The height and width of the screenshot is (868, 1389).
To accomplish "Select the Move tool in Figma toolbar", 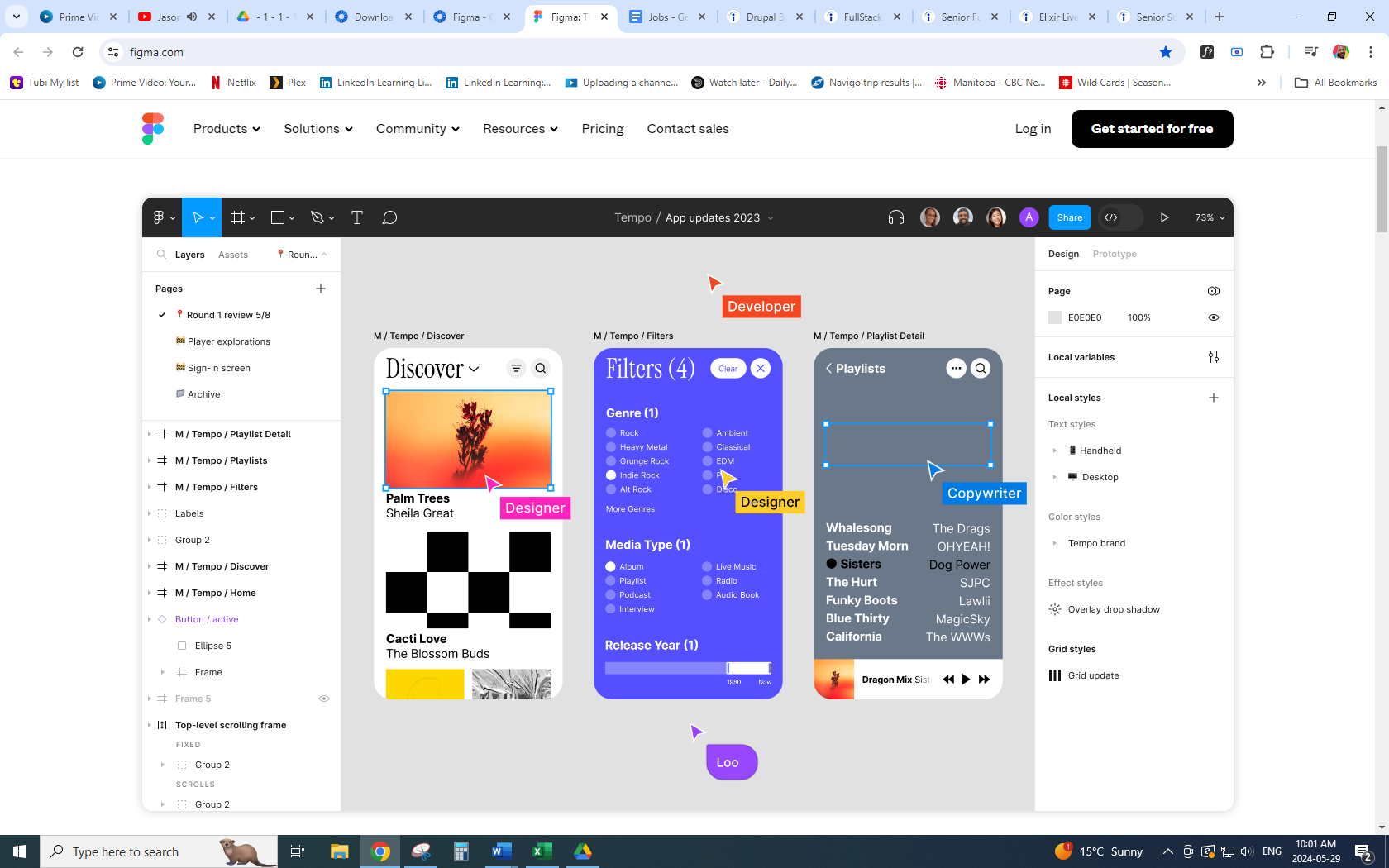I will [x=198, y=217].
